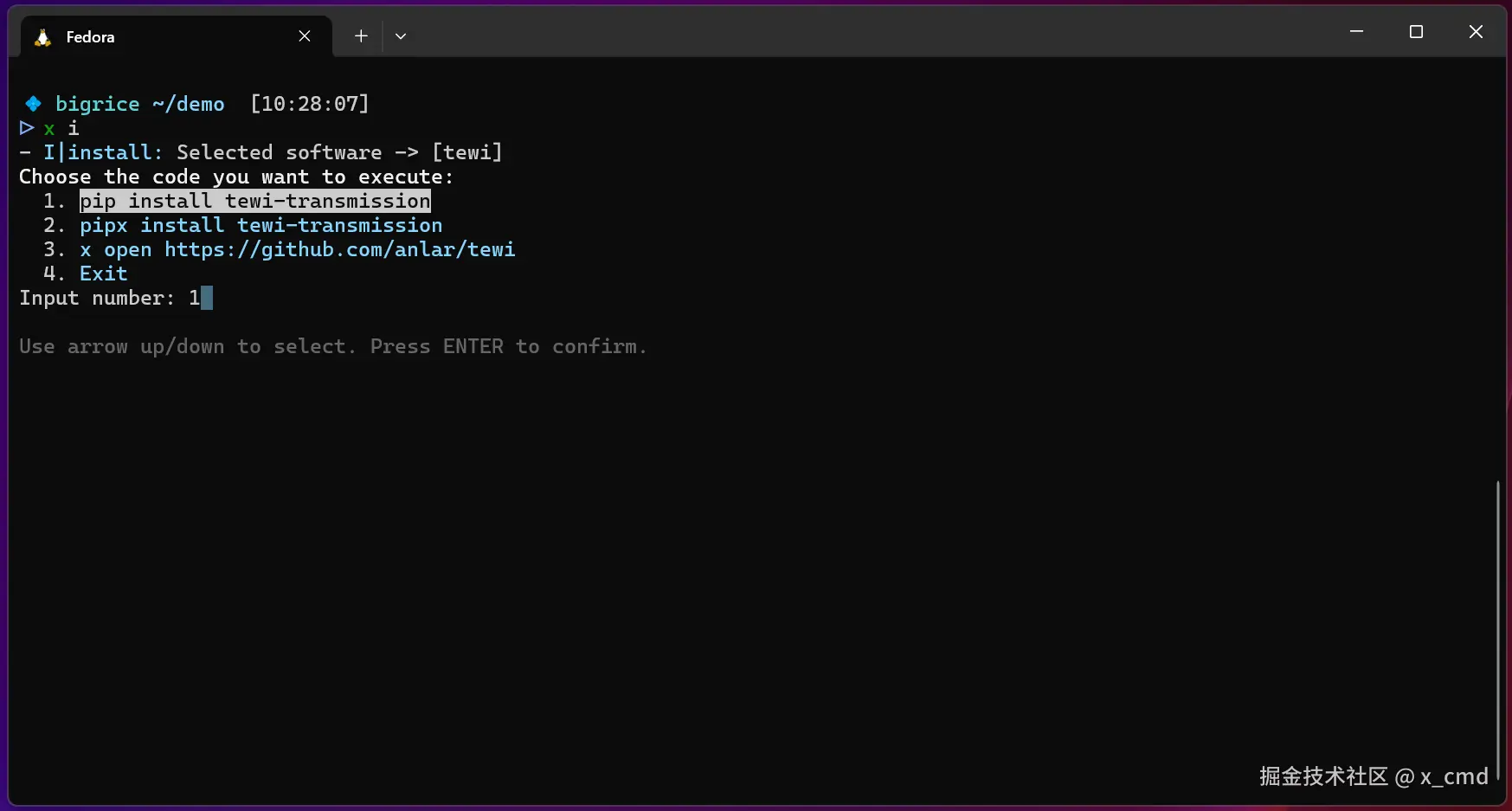Image resolution: width=1512 pixels, height=811 pixels.
Task: Click the bigrice ~/demo prompt text
Action: (140, 104)
